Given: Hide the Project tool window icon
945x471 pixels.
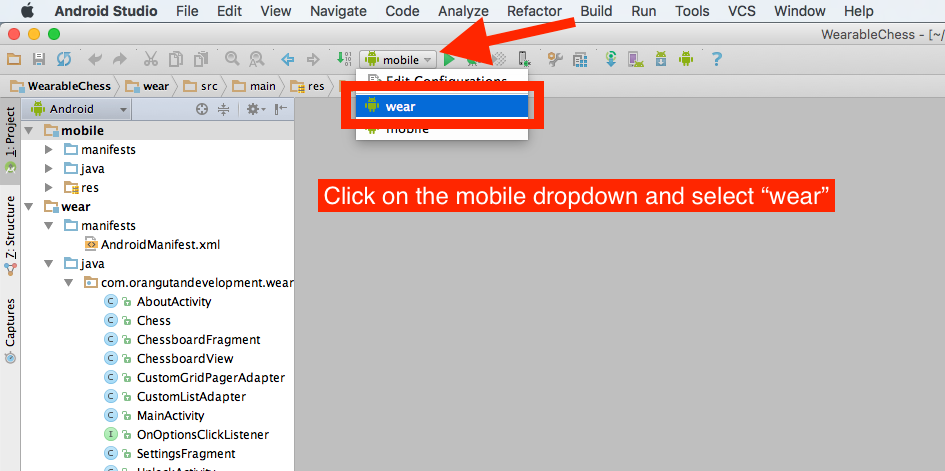Looking at the screenshot, I should coord(281,109).
